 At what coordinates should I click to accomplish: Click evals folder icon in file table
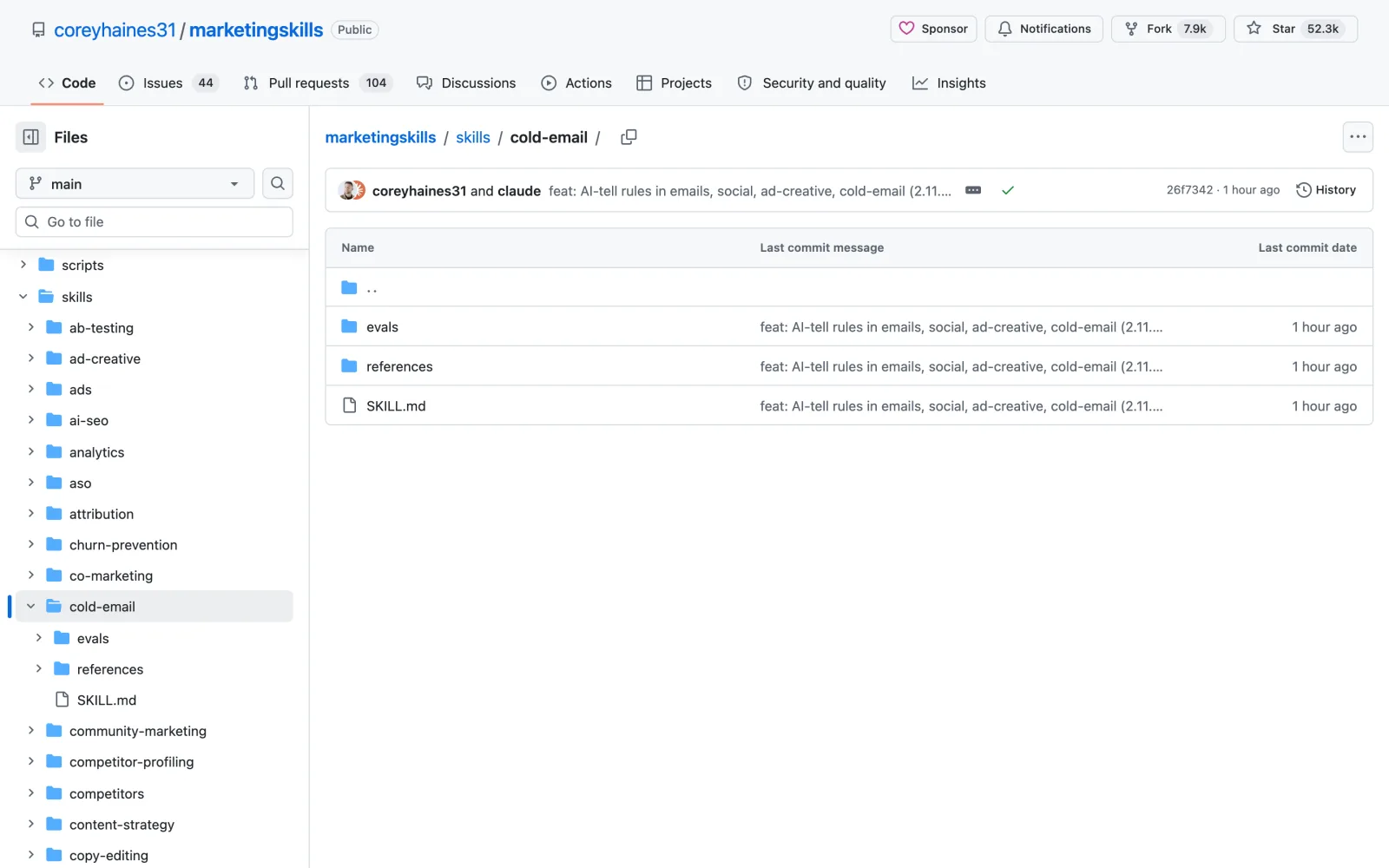point(349,326)
